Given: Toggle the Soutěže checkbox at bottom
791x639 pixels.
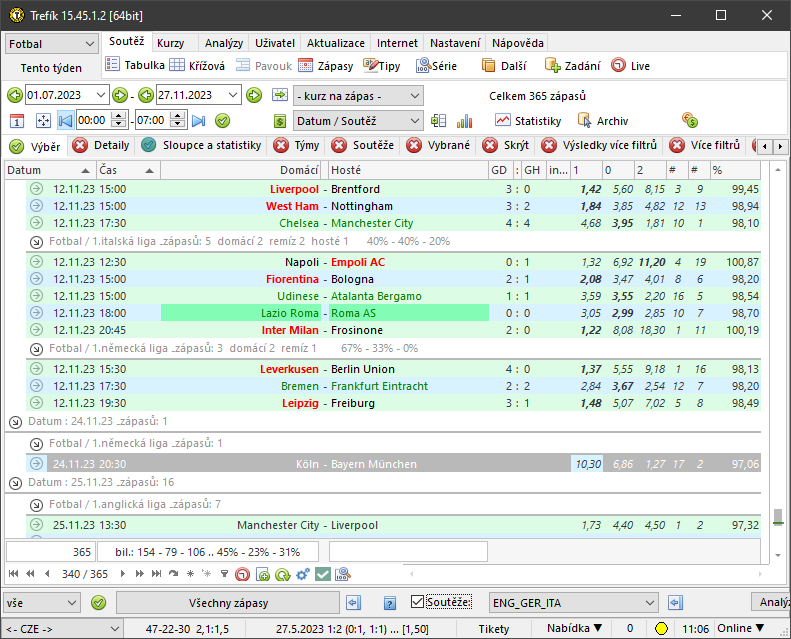Looking at the screenshot, I should coord(417,602).
